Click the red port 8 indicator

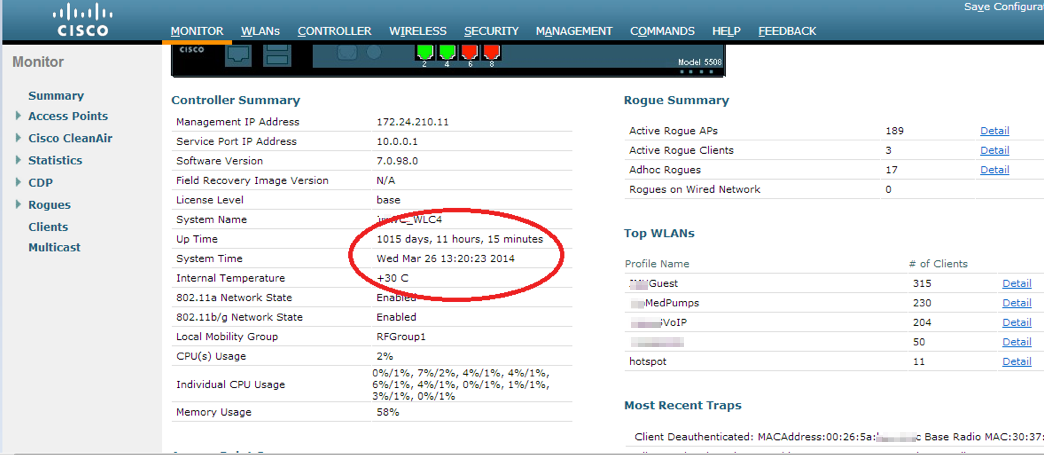(492, 52)
